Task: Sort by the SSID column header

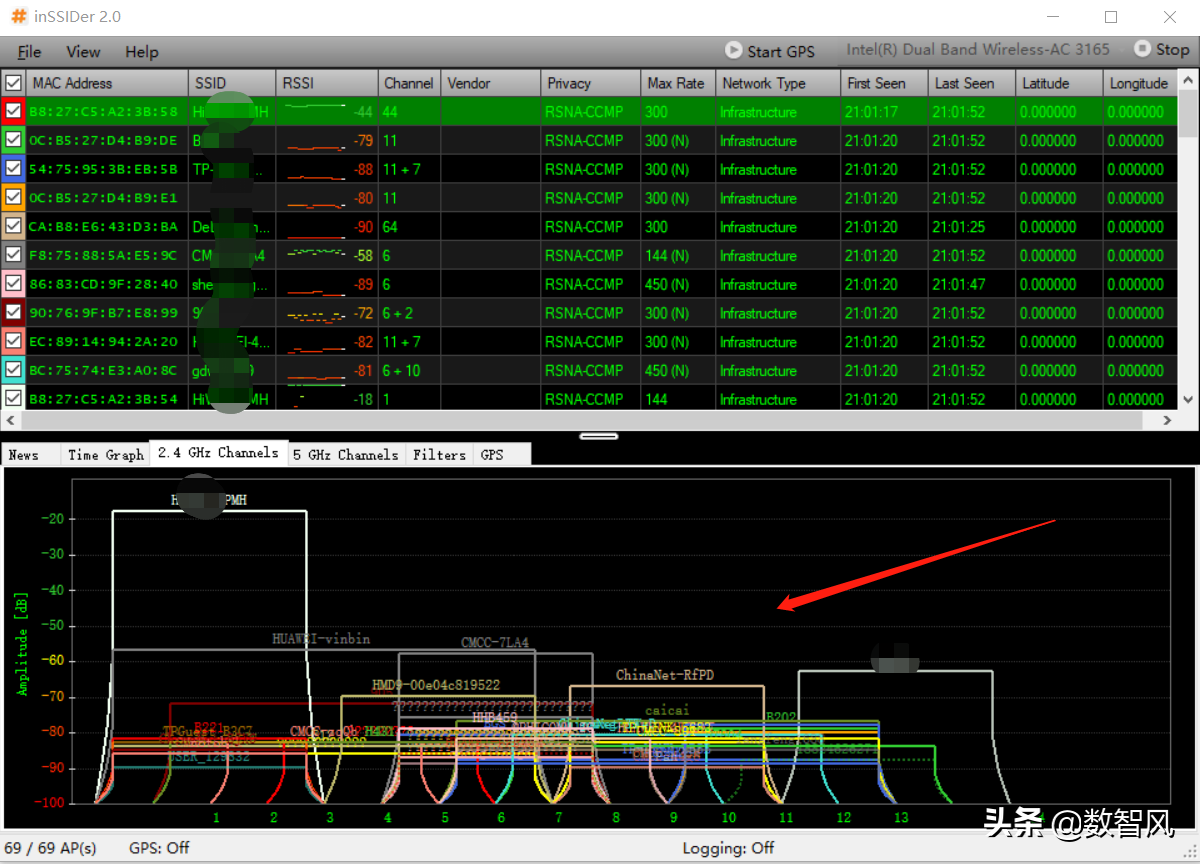Action: pos(232,83)
